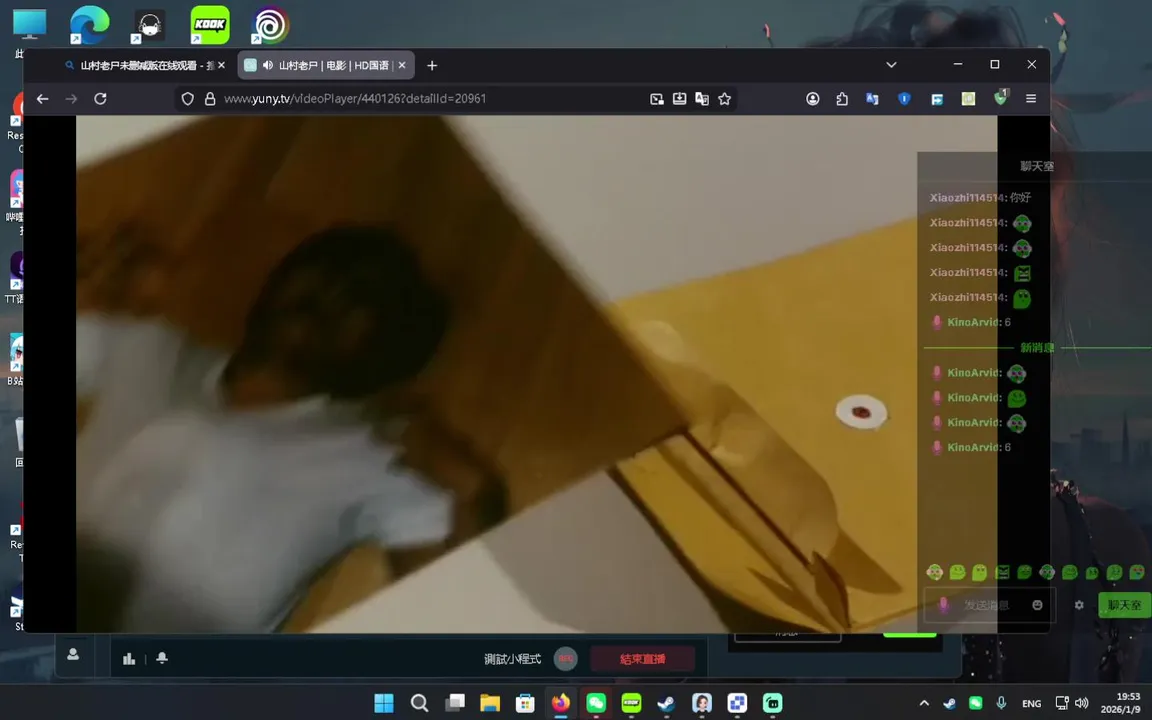Click the green shield adblock extension icon
The width and height of the screenshot is (1152, 720).
click(x=1001, y=98)
